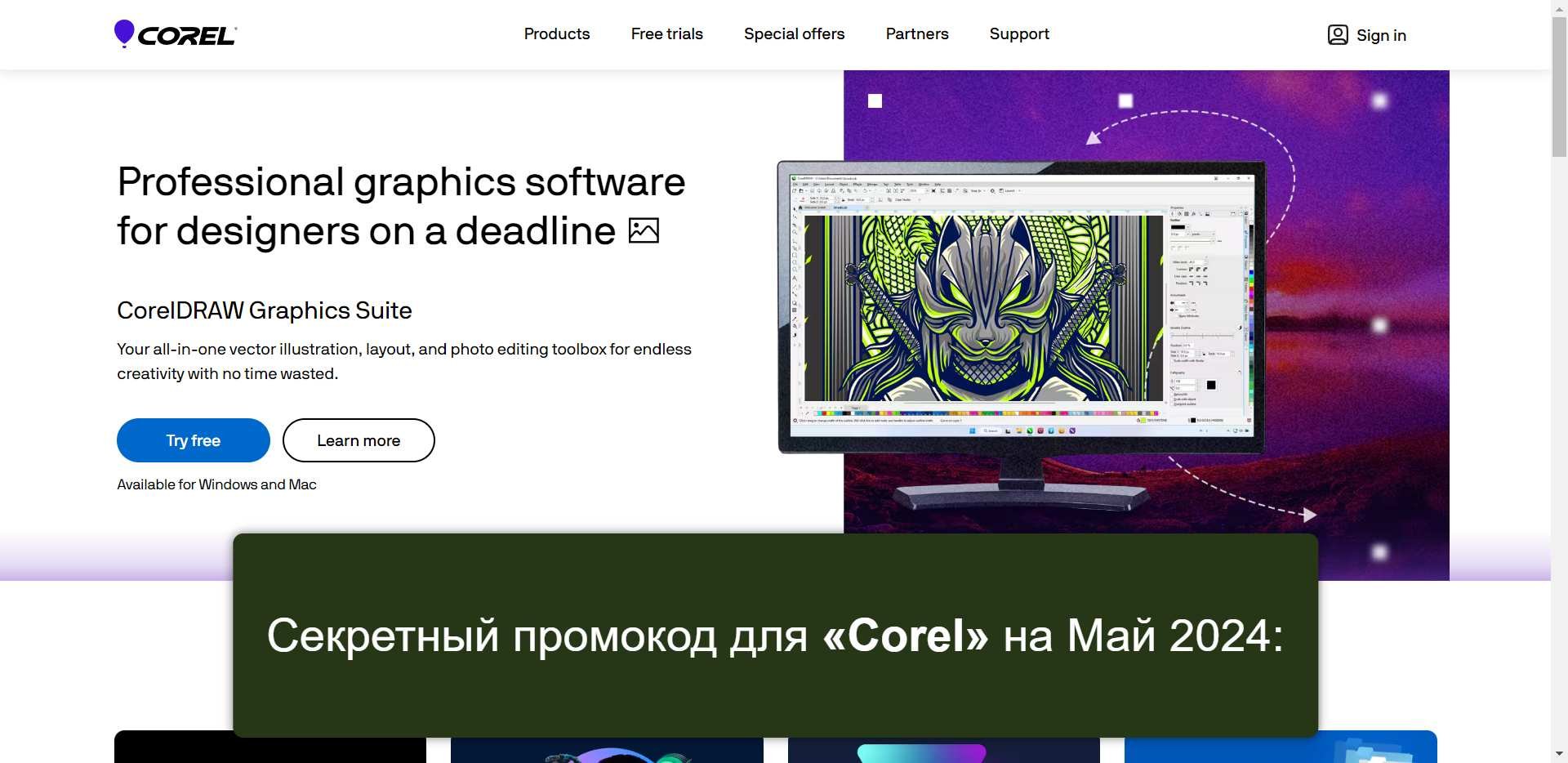Click "Available for Windows and Mac" text
Viewport: 1568px width, 763px height.
click(216, 484)
